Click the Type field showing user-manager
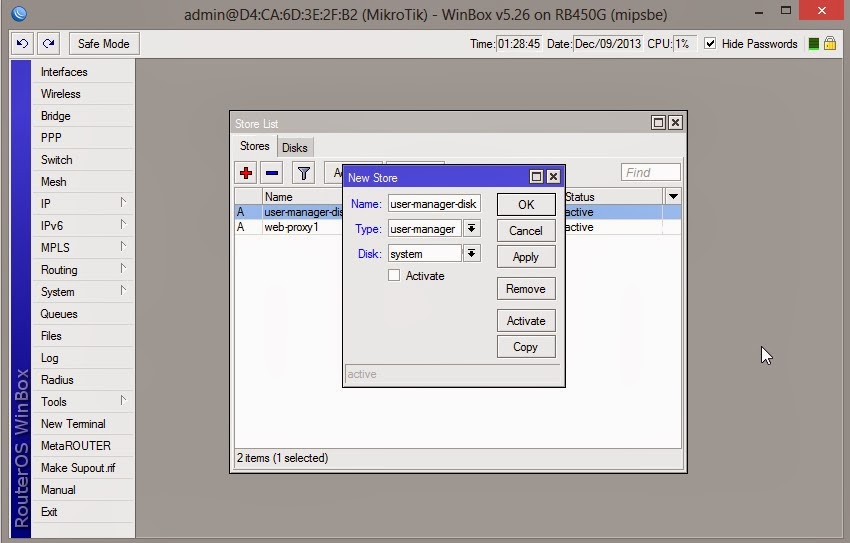 tap(424, 229)
